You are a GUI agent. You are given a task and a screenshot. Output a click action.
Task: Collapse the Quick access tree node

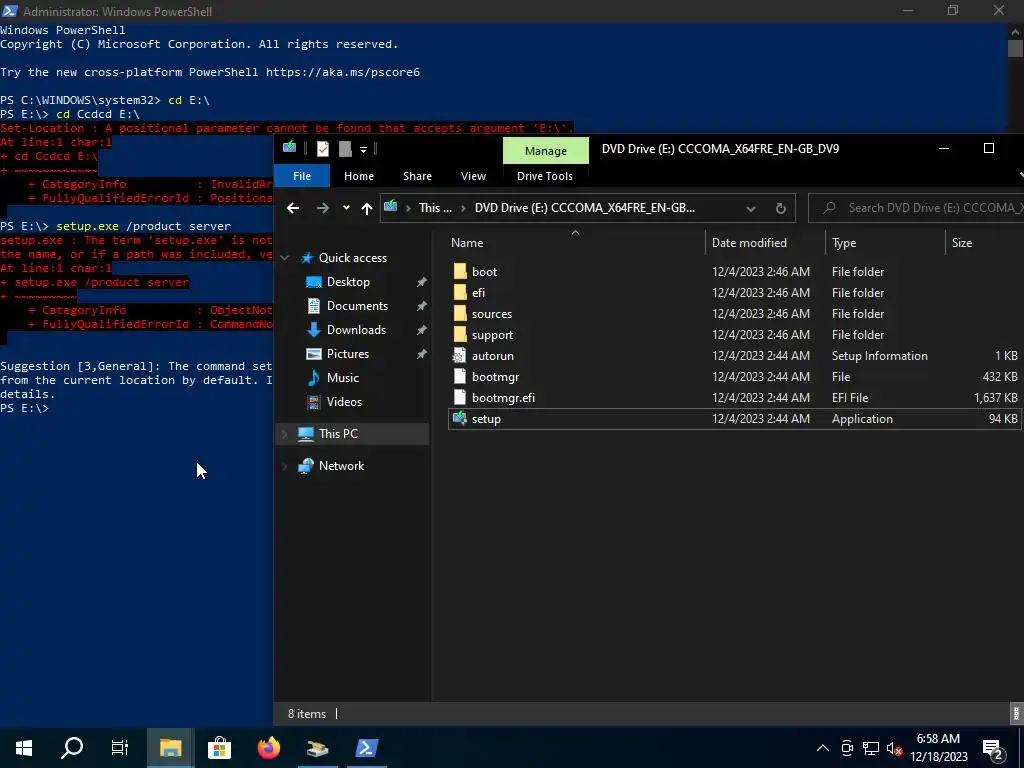click(x=285, y=258)
